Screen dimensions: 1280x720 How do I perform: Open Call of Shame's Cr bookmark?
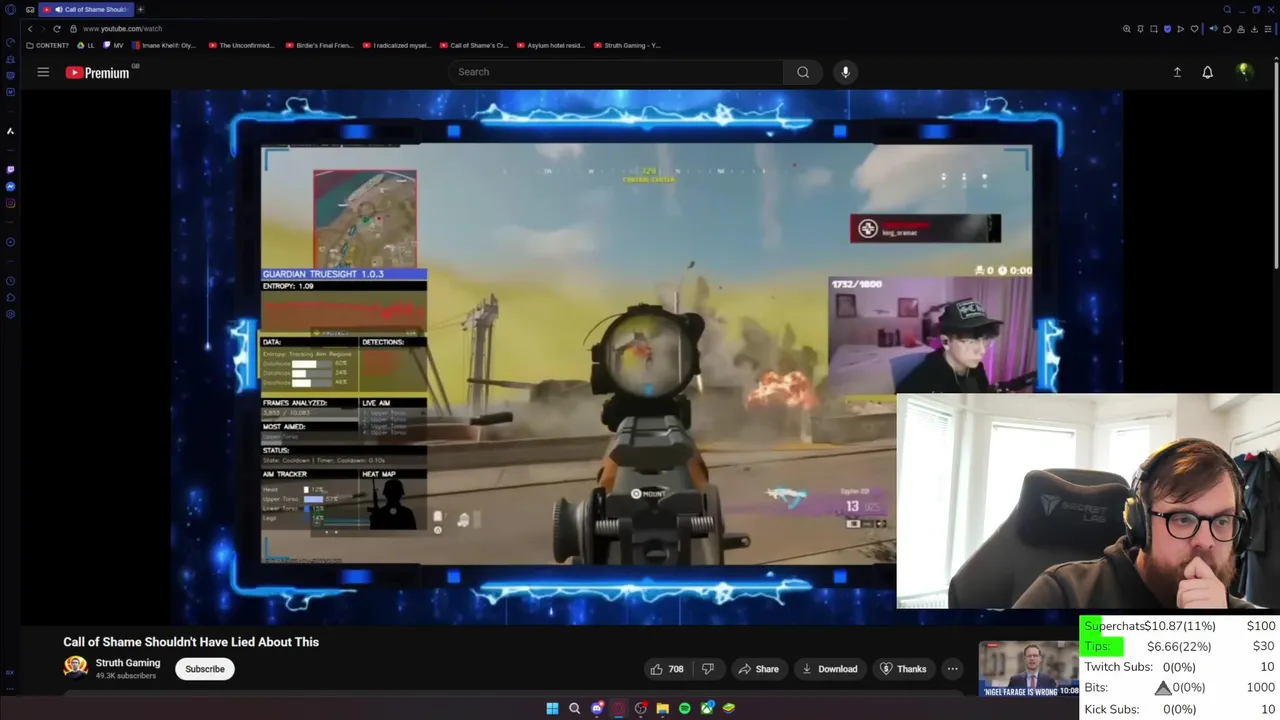pyautogui.click(x=474, y=45)
